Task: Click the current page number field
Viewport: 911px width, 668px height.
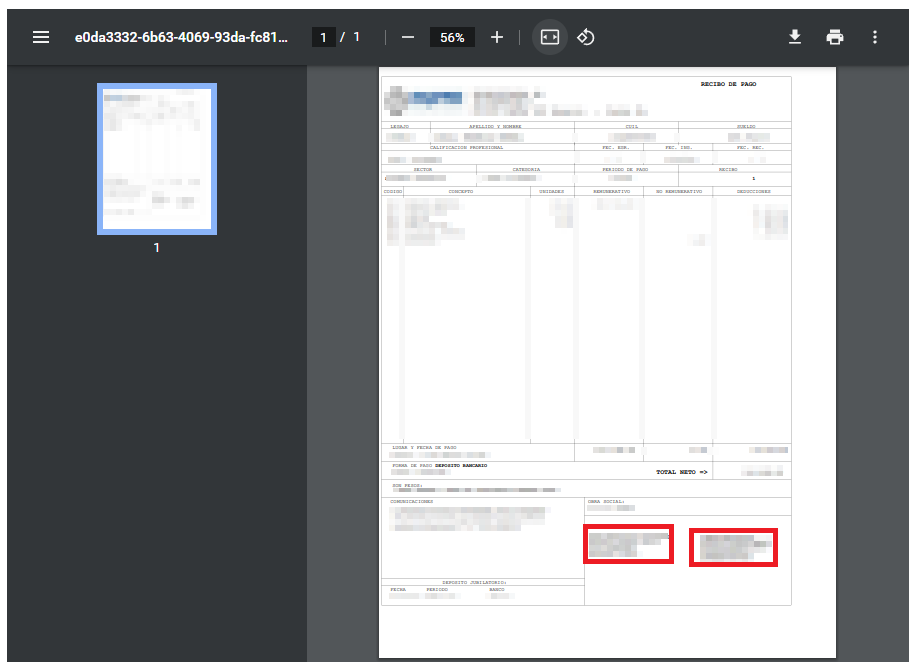Action: [323, 37]
